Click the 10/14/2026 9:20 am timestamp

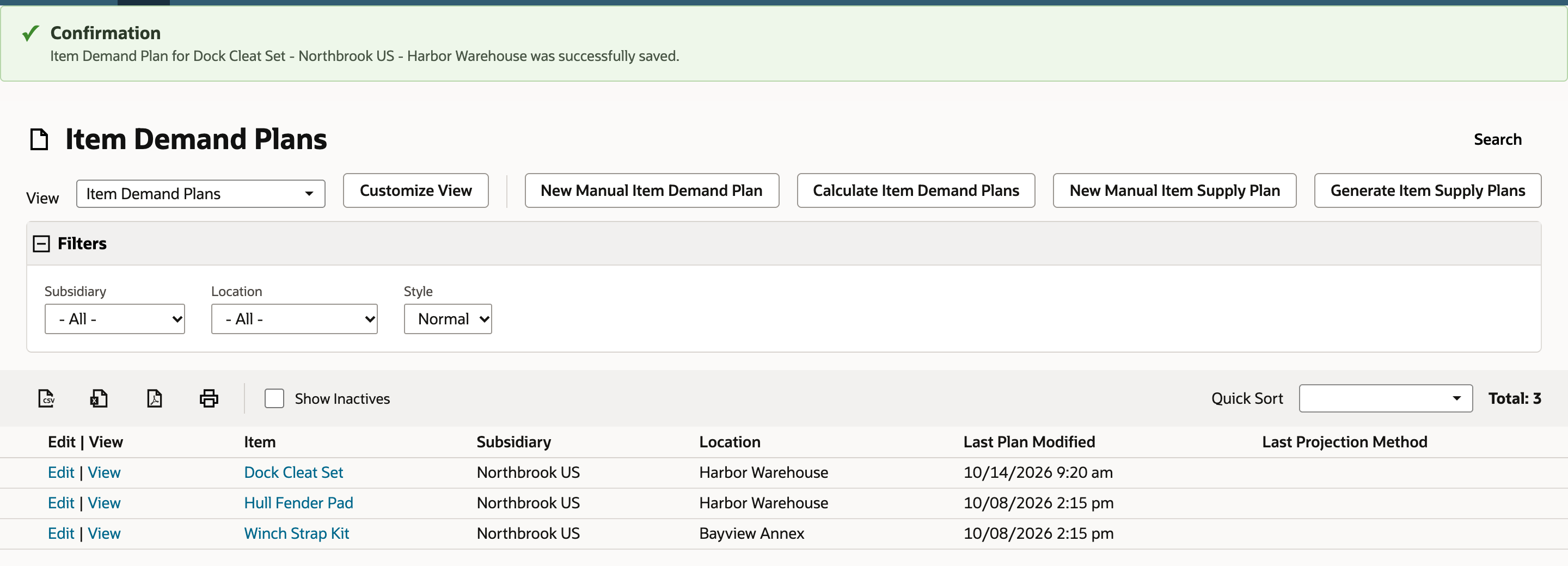1038,472
